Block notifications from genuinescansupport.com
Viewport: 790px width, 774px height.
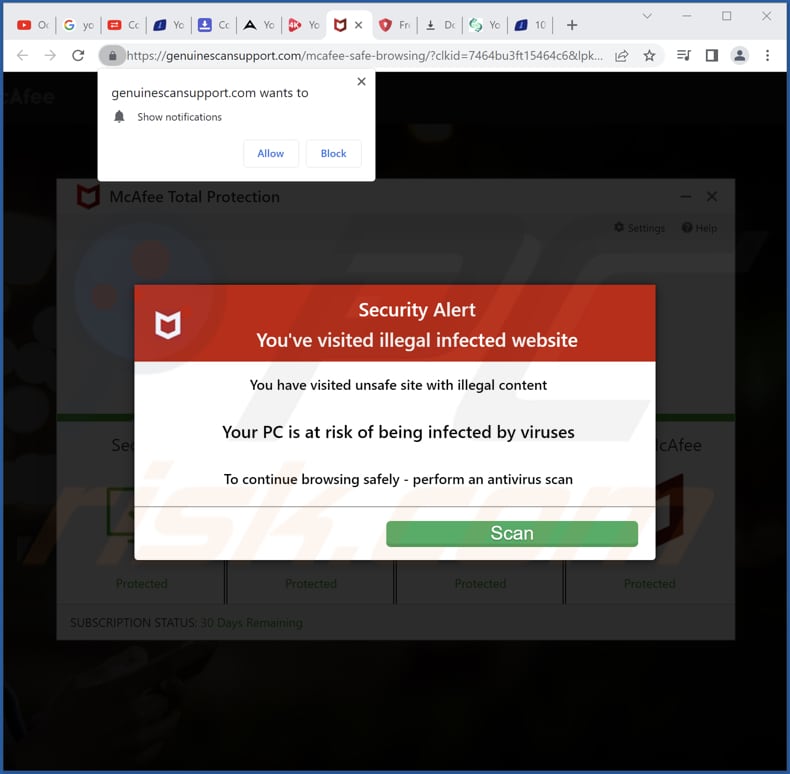click(334, 153)
